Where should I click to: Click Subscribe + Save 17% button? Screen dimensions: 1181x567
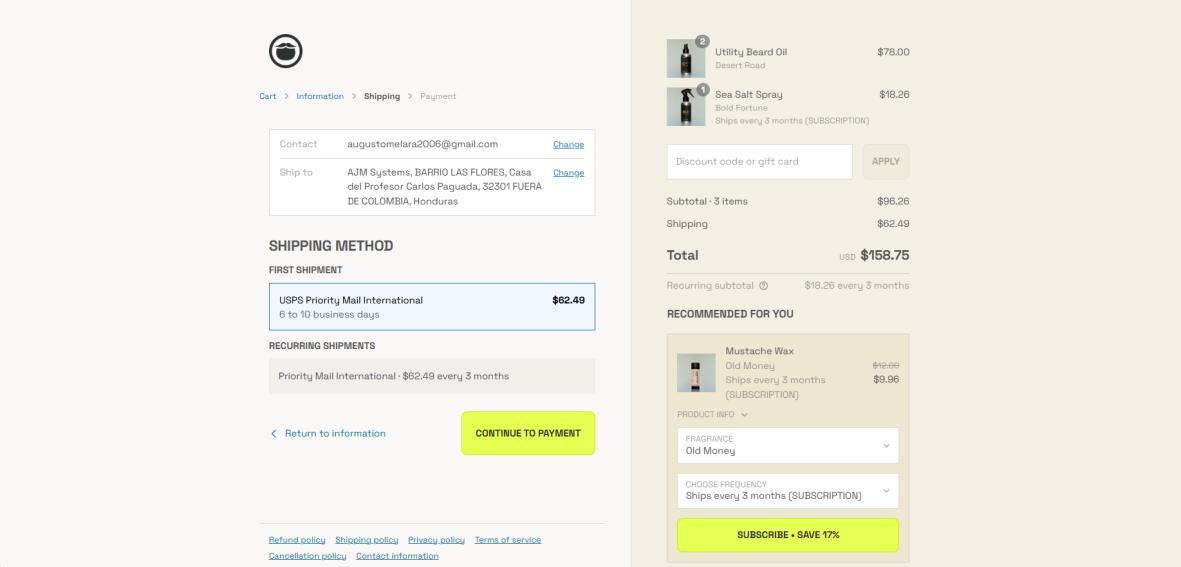coord(788,535)
